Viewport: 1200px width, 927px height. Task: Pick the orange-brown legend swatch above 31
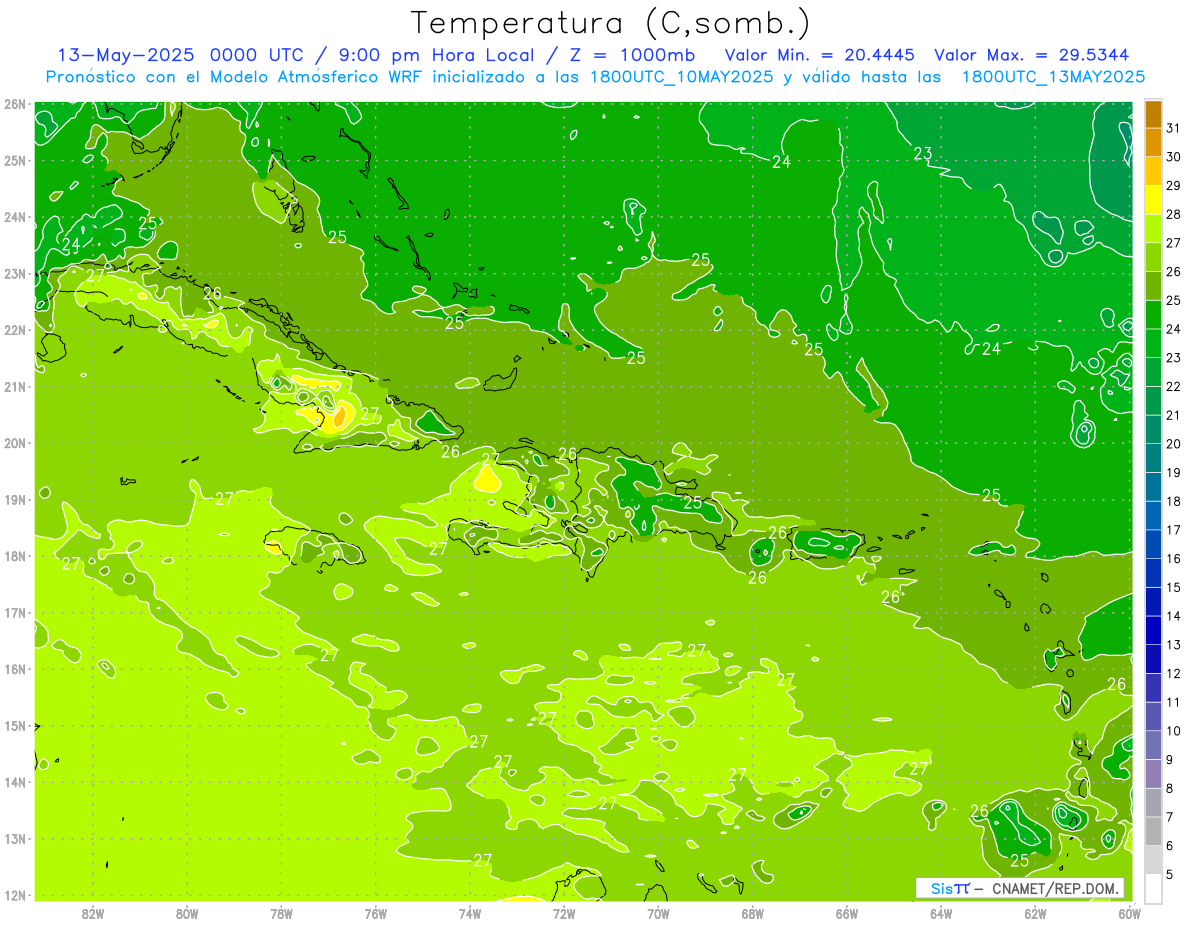coord(1153,114)
